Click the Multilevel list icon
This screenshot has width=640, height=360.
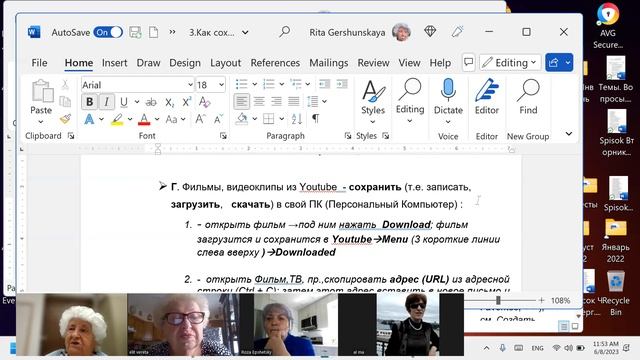(x=296, y=84)
